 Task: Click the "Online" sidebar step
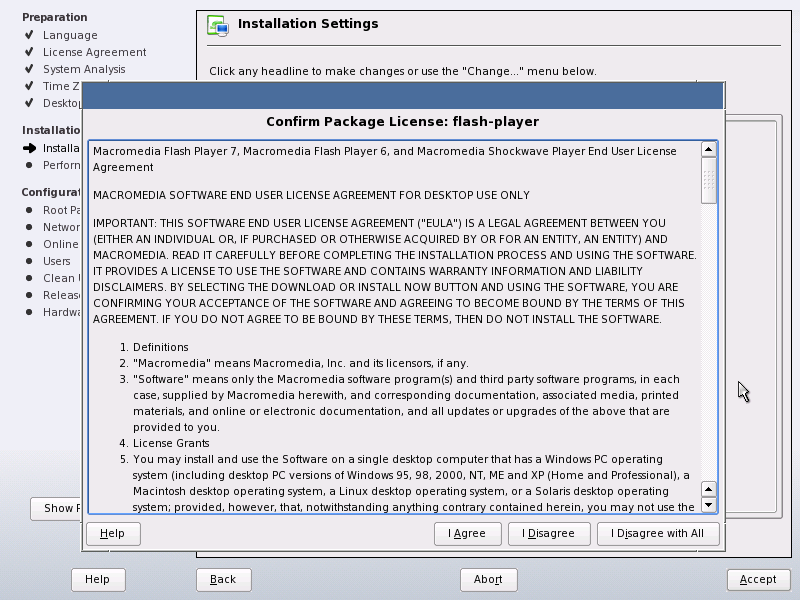click(61, 244)
